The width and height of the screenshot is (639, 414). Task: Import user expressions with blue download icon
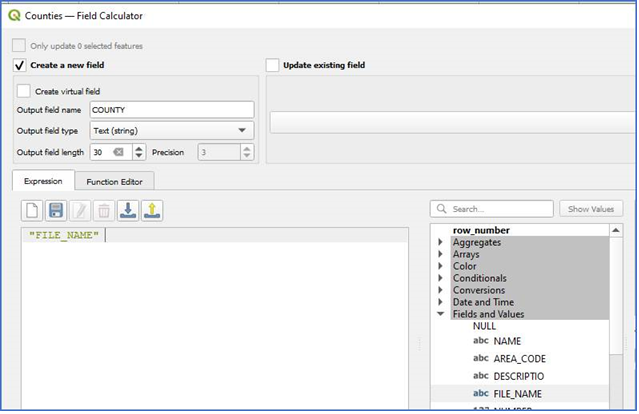point(128,211)
